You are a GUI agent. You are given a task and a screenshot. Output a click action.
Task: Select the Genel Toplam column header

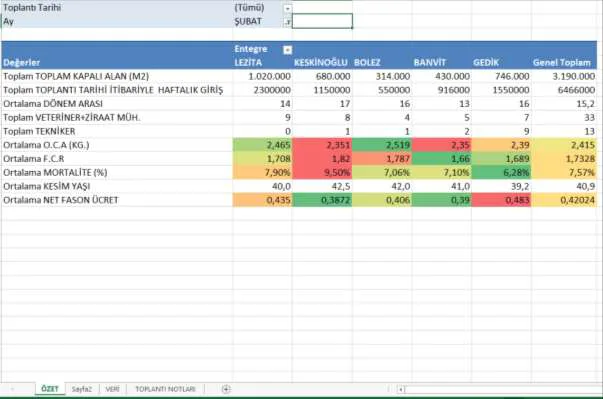(x=564, y=62)
